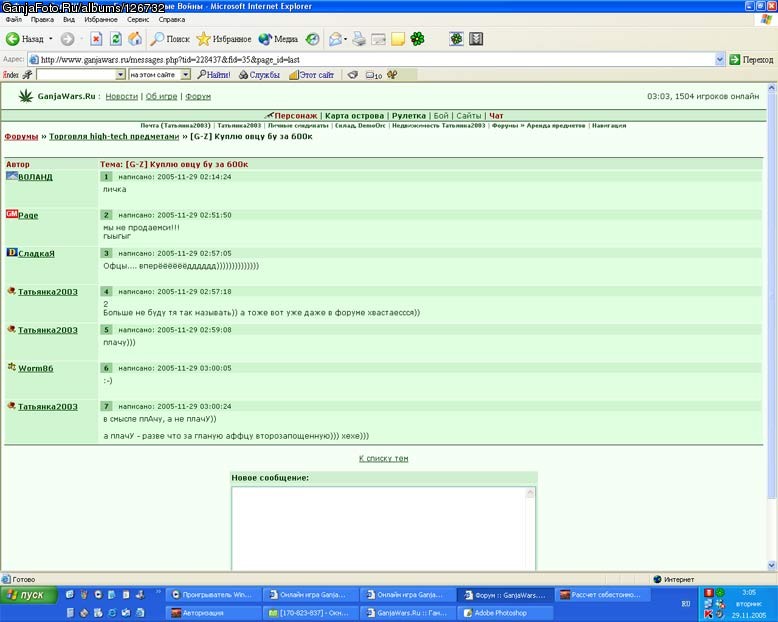Click the History toolbar icon

point(312,39)
